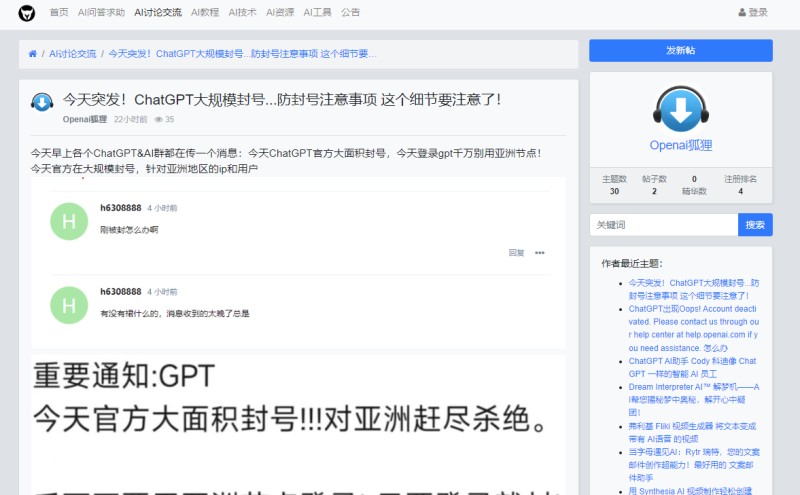This screenshot has width=800, height=495.
Task: Select the AI讨论交流 navigation item
Action: coord(158,12)
